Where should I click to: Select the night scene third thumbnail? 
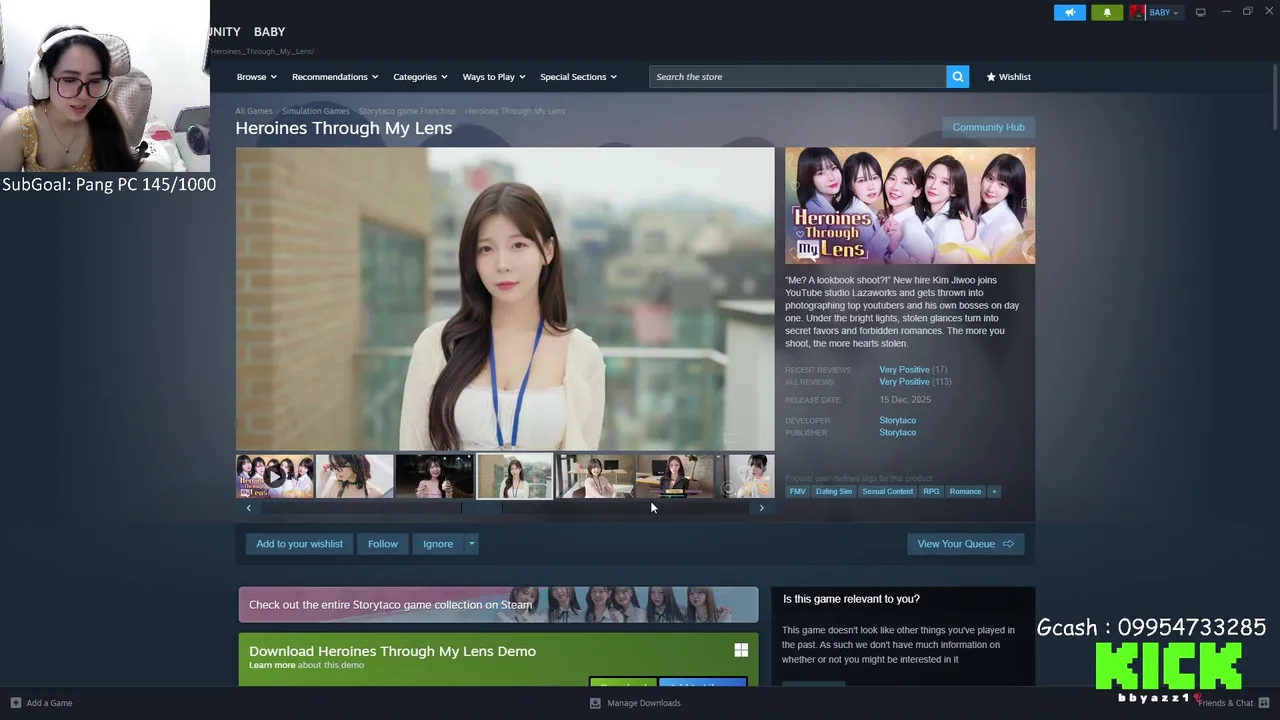click(434, 476)
